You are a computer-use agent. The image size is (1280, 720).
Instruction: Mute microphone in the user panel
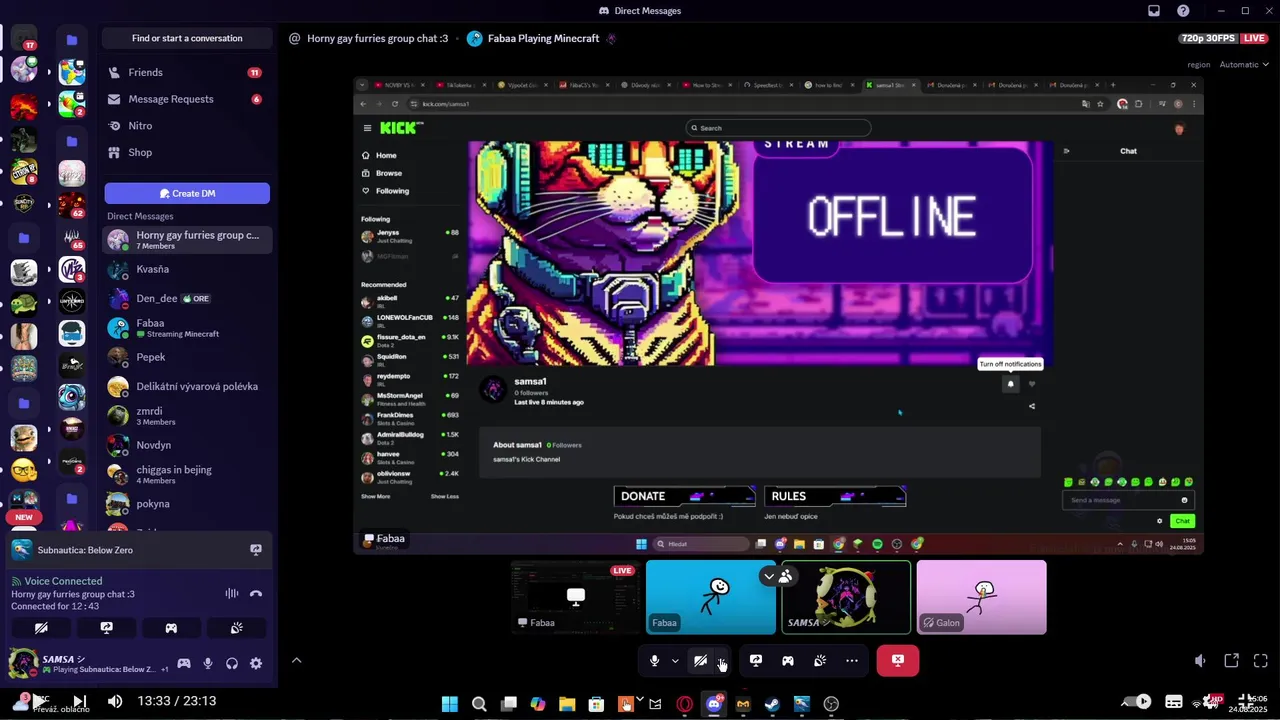pos(208,663)
